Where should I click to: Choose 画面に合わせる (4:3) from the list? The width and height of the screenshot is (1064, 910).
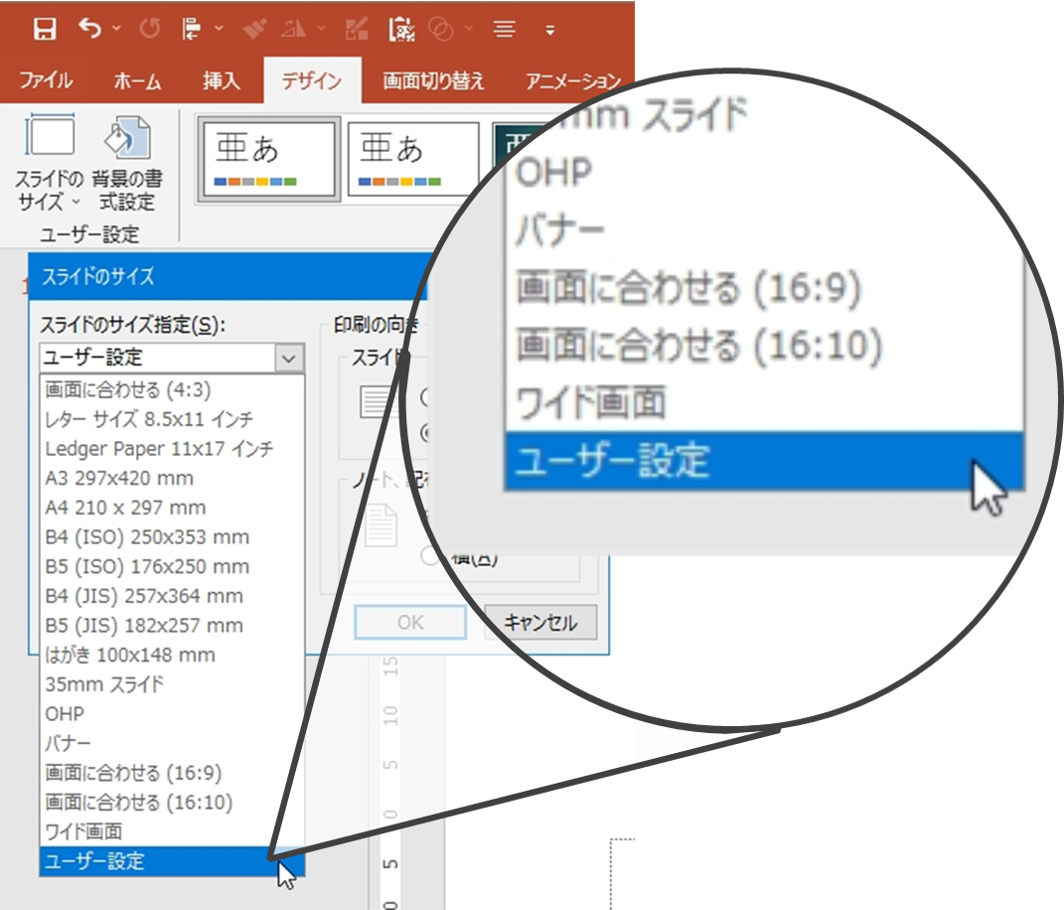(x=172, y=390)
